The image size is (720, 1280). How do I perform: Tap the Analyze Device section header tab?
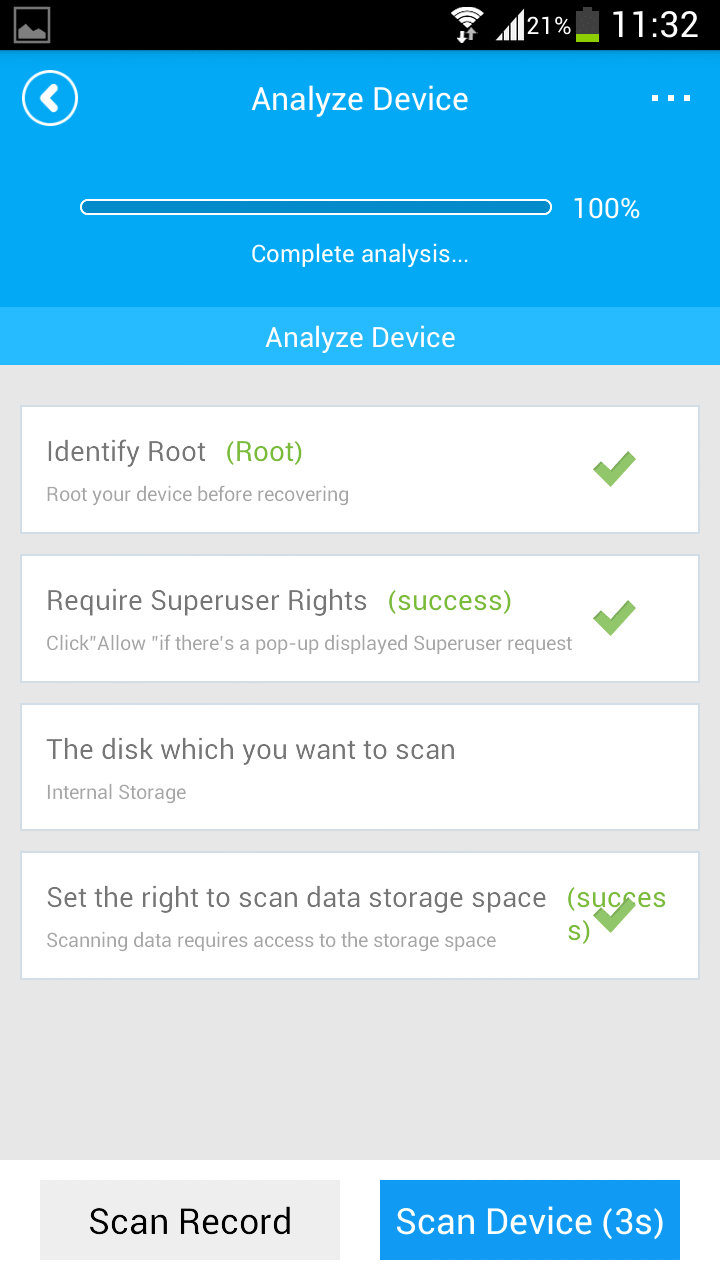coord(360,337)
